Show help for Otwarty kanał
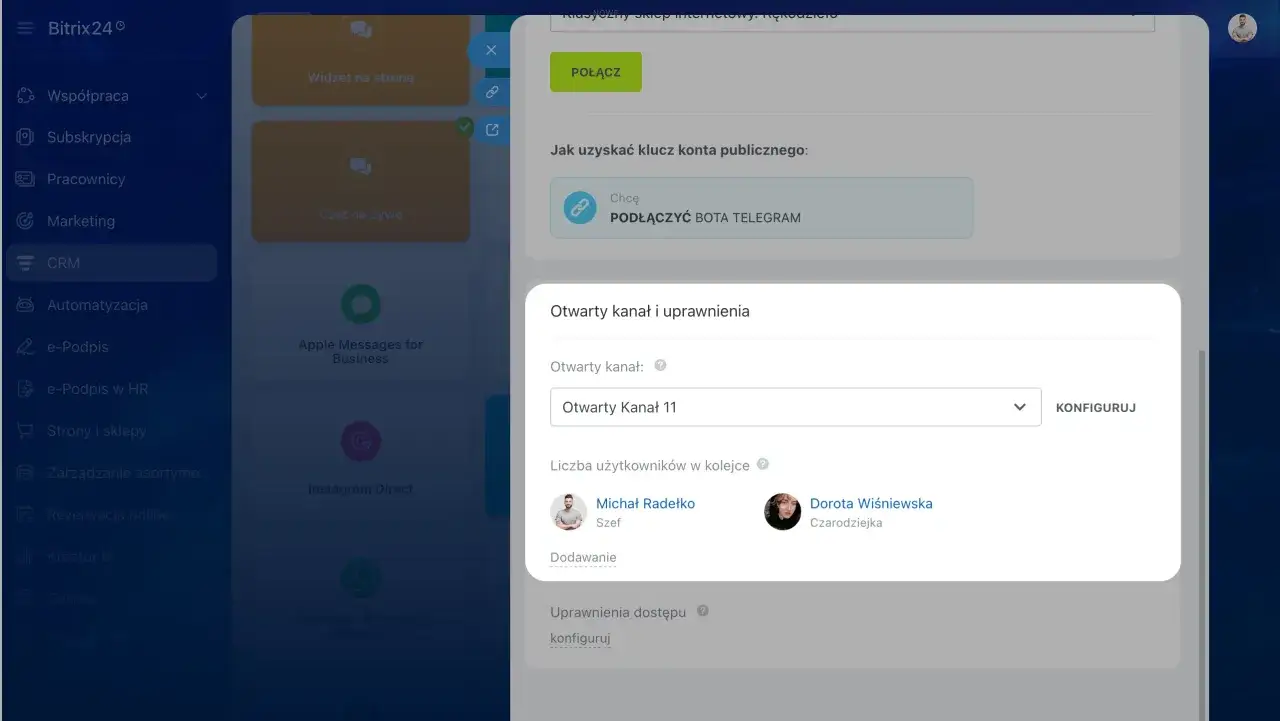1280x721 pixels. 660,366
